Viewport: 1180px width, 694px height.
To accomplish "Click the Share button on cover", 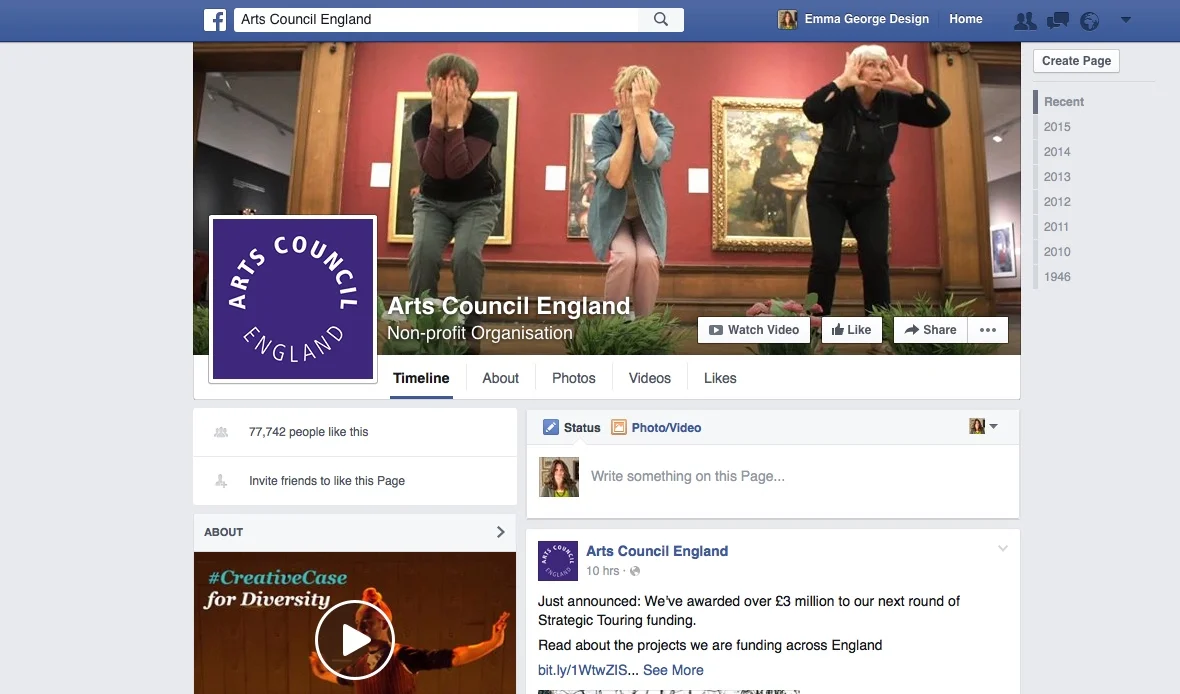I will [930, 330].
